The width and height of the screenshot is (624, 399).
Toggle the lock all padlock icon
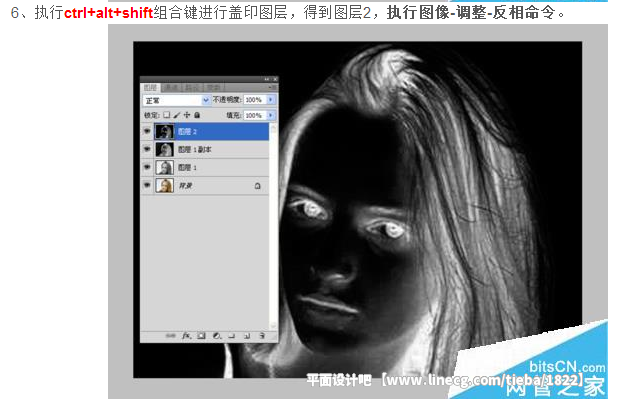click(x=197, y=115)
